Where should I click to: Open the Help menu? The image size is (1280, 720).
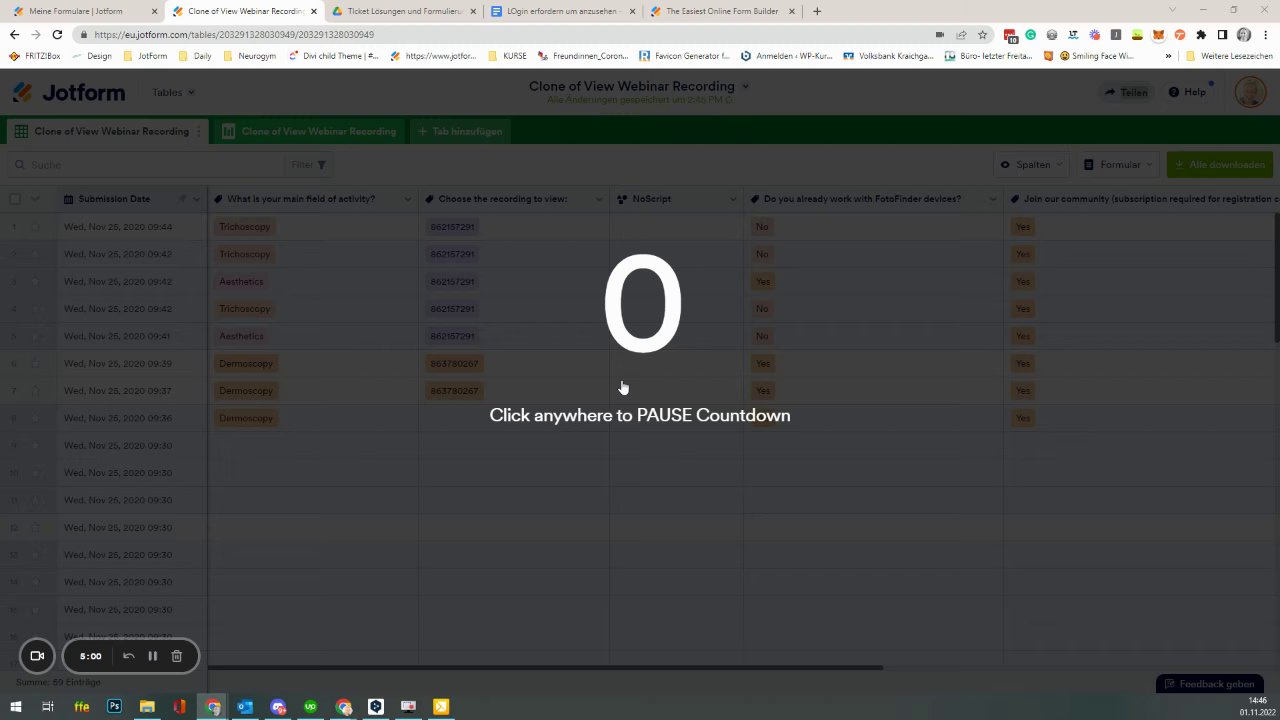point(1188,92)
